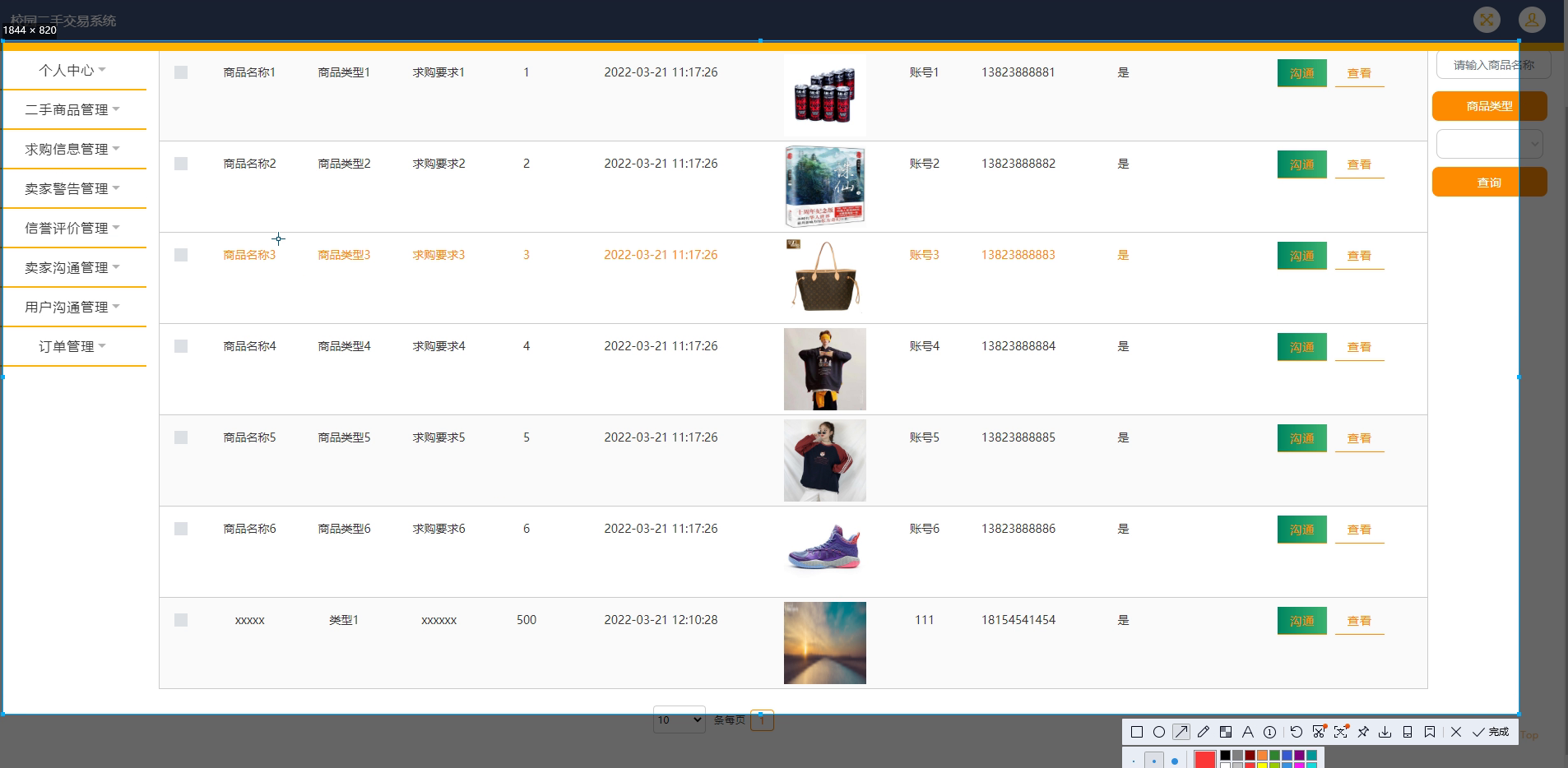Expand 二手商品管理 menu

pos(73,110)
